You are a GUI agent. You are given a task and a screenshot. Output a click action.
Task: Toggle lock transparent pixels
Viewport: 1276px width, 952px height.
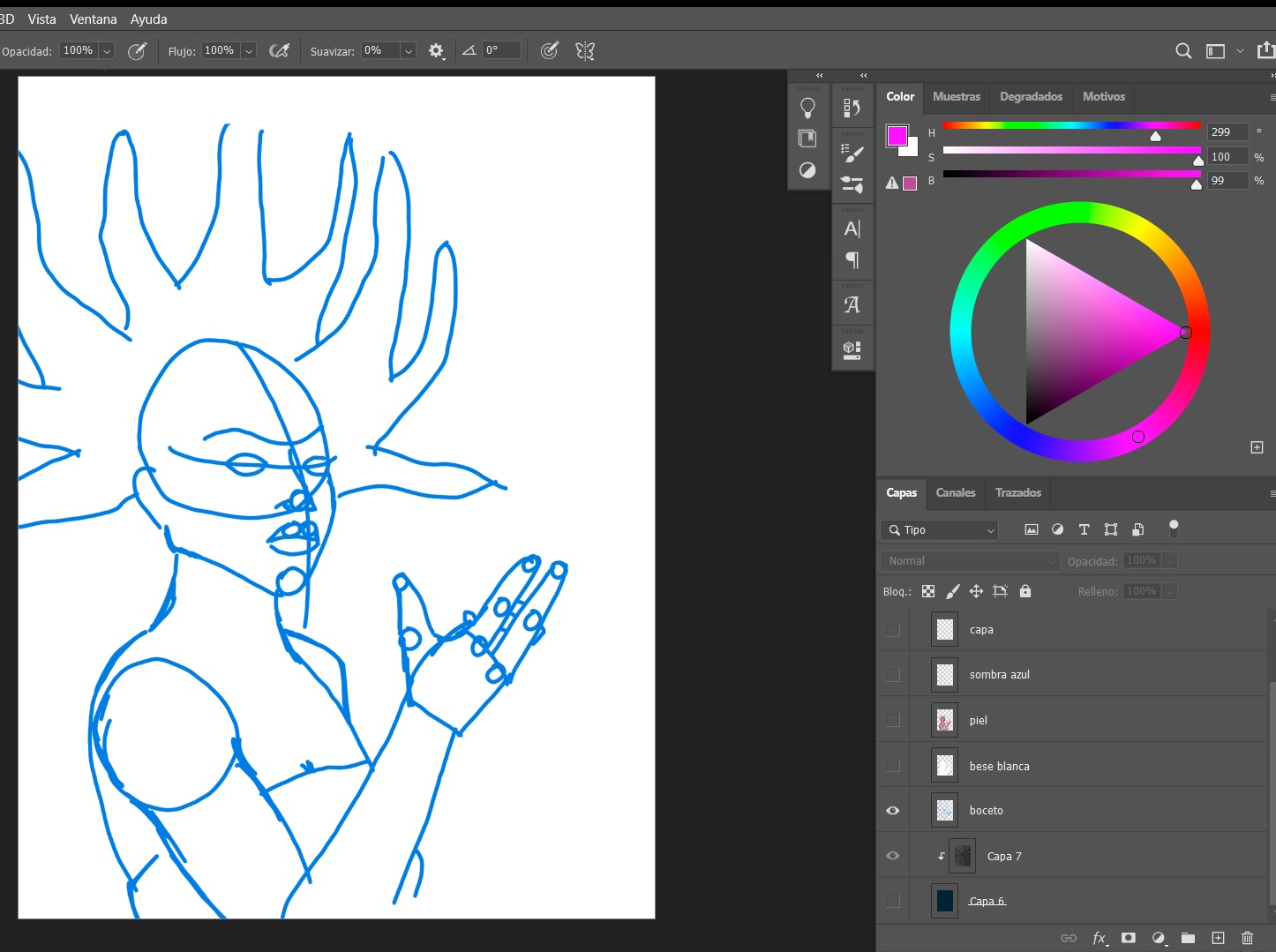pyautogui.click(x=928, y=591)
